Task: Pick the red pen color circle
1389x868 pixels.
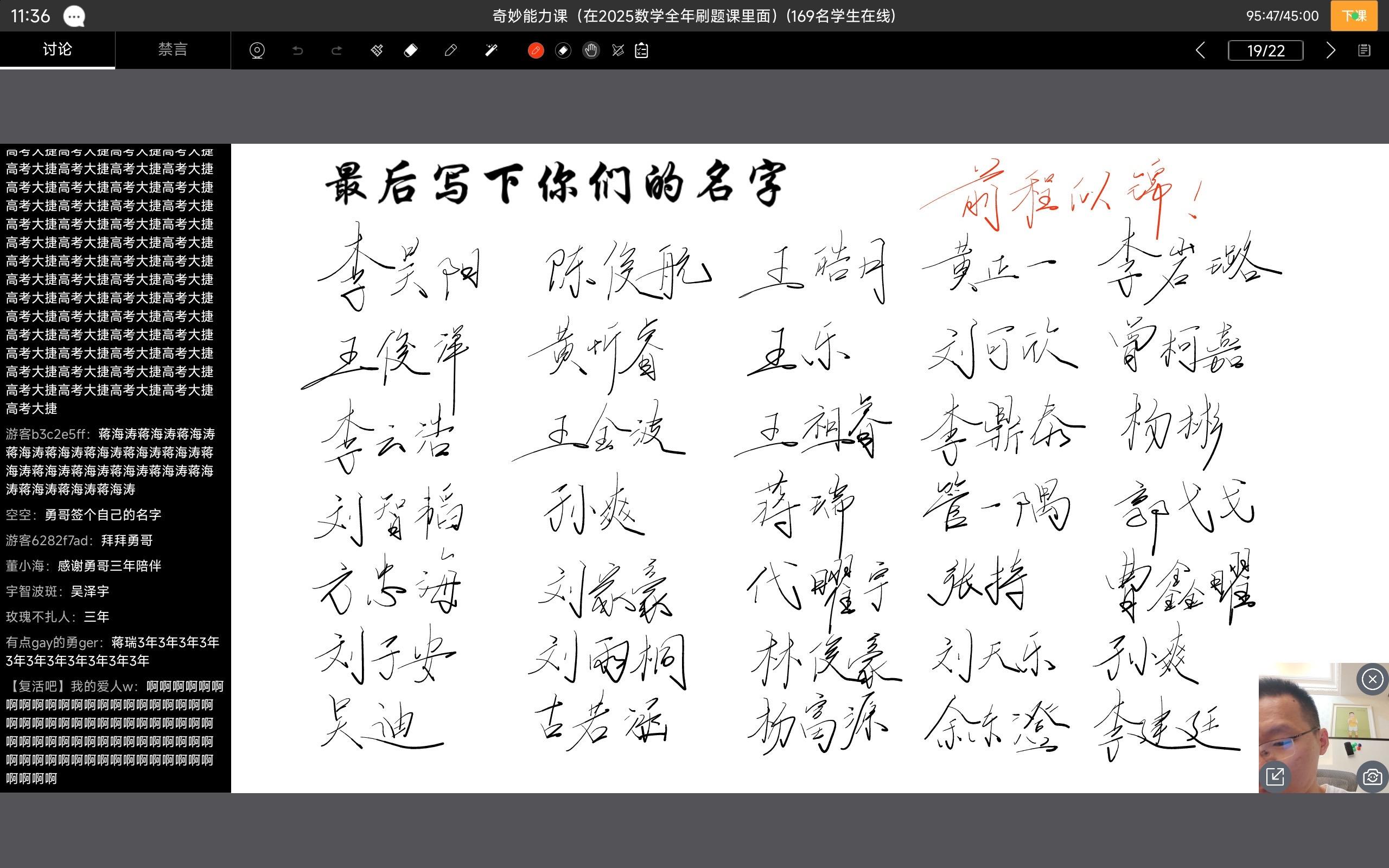Action: pos(536,50)
